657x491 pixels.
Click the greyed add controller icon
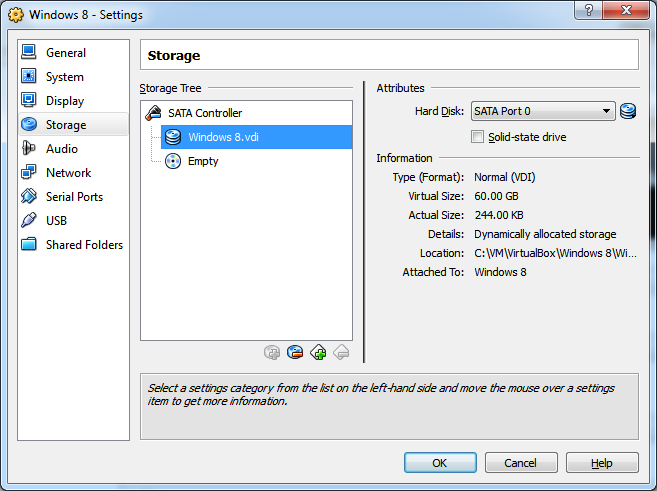click(x=271, y=352)
